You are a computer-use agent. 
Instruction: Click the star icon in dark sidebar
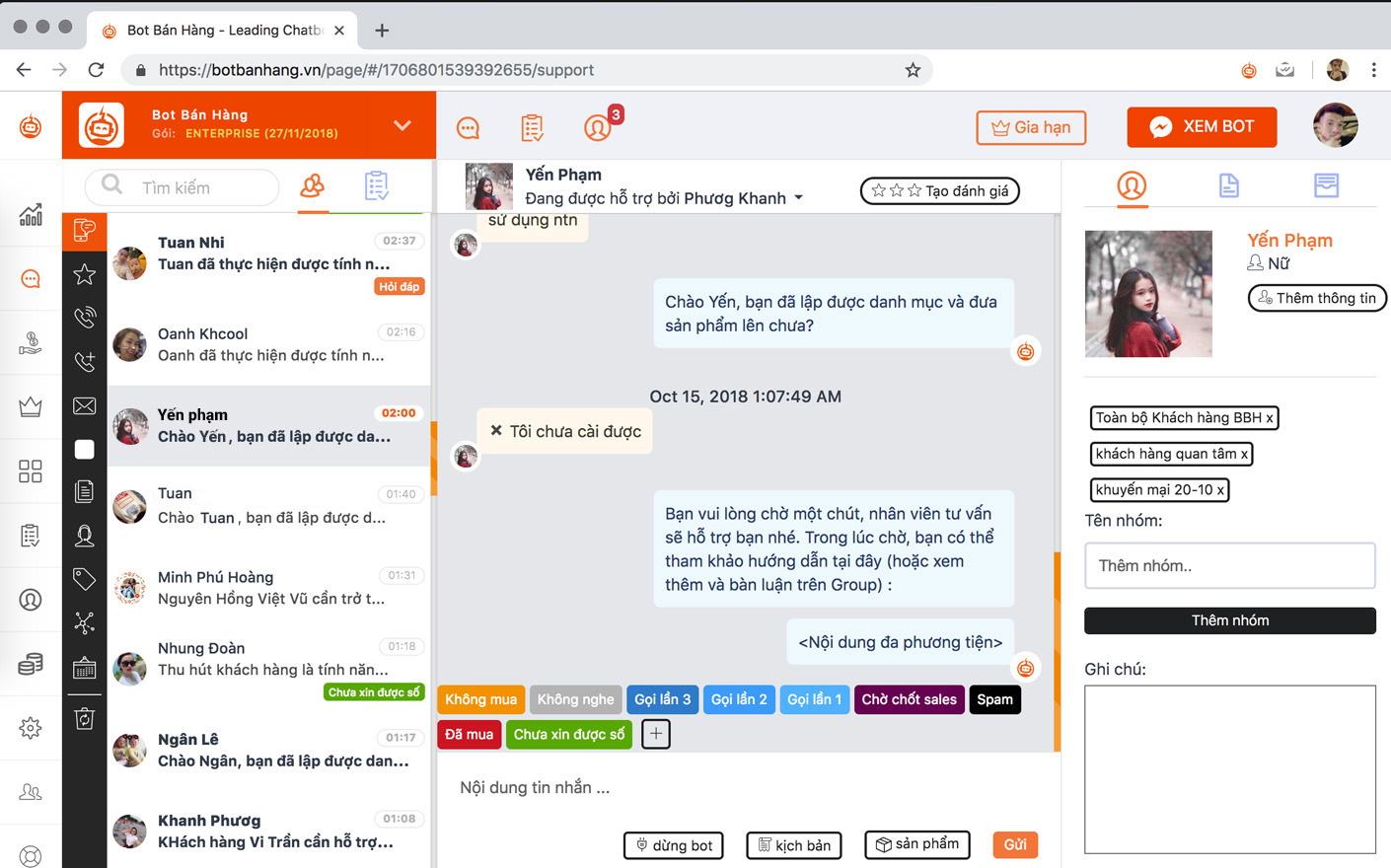pyautogui.click(x=85, y=274)
